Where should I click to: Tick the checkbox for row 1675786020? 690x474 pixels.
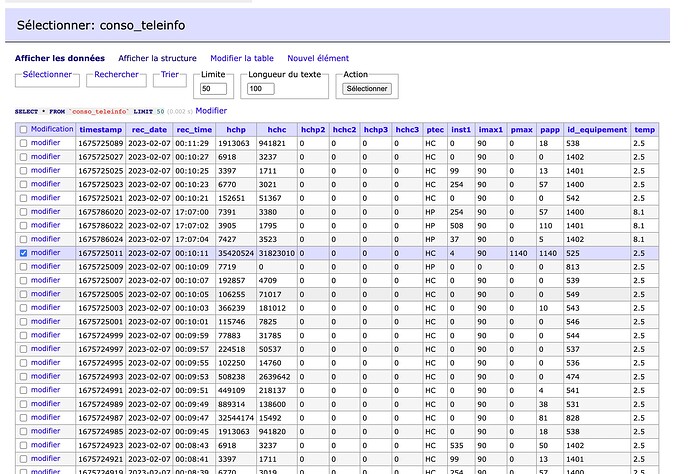pos(24,212)
